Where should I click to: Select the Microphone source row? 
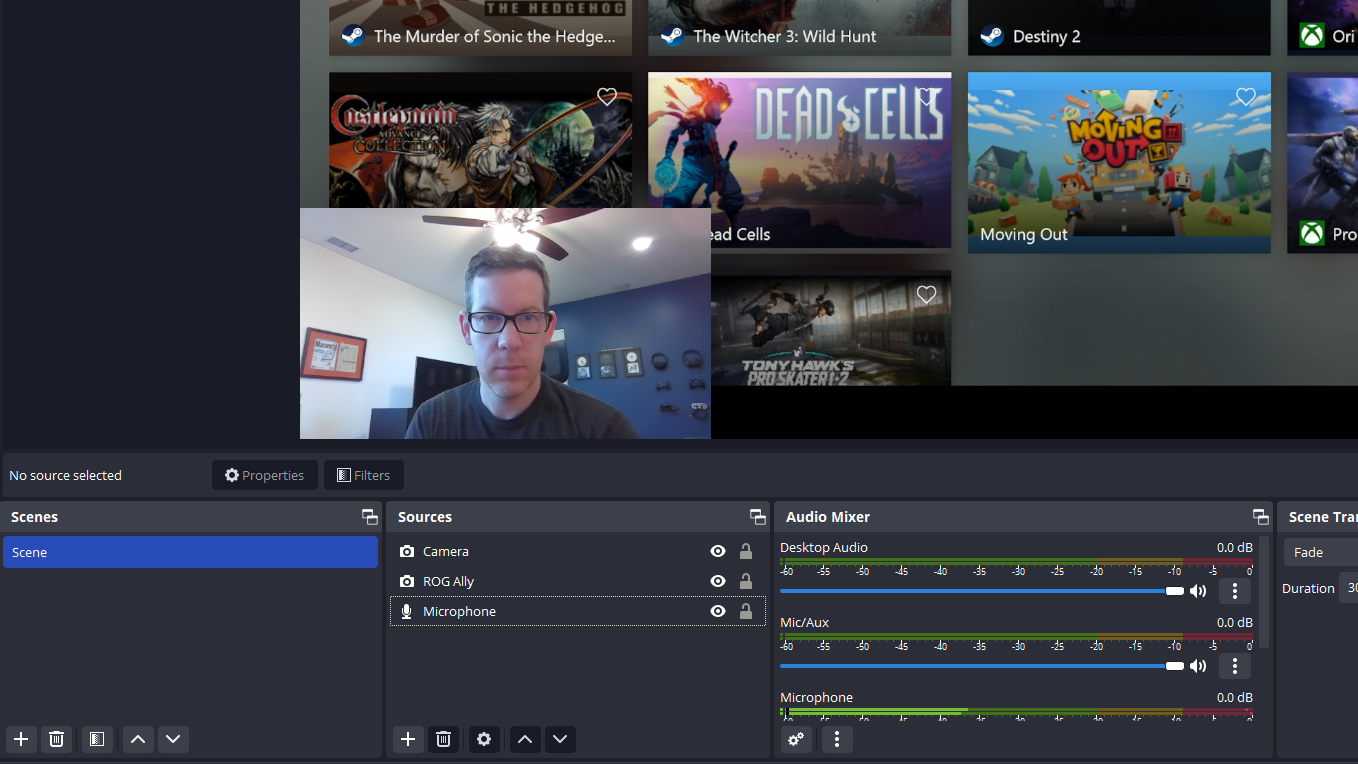578,611
